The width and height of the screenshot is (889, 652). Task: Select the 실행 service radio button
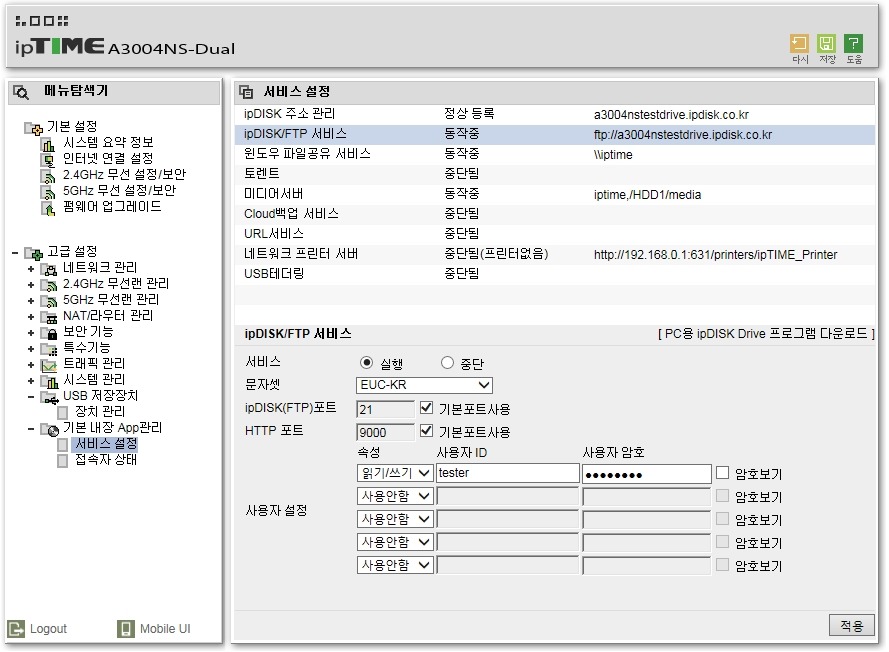(366, 362)
